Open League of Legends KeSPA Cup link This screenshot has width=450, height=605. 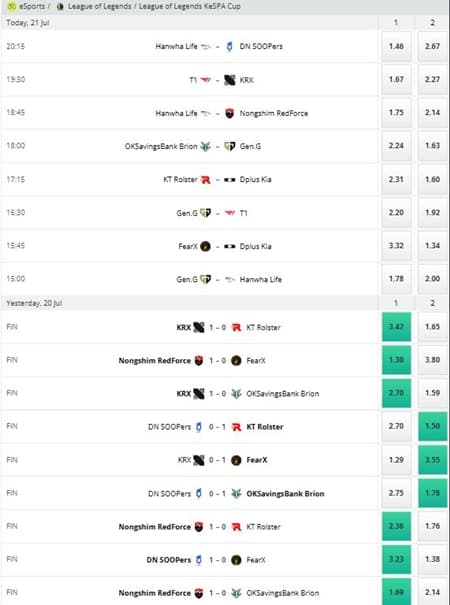point(189,6)
